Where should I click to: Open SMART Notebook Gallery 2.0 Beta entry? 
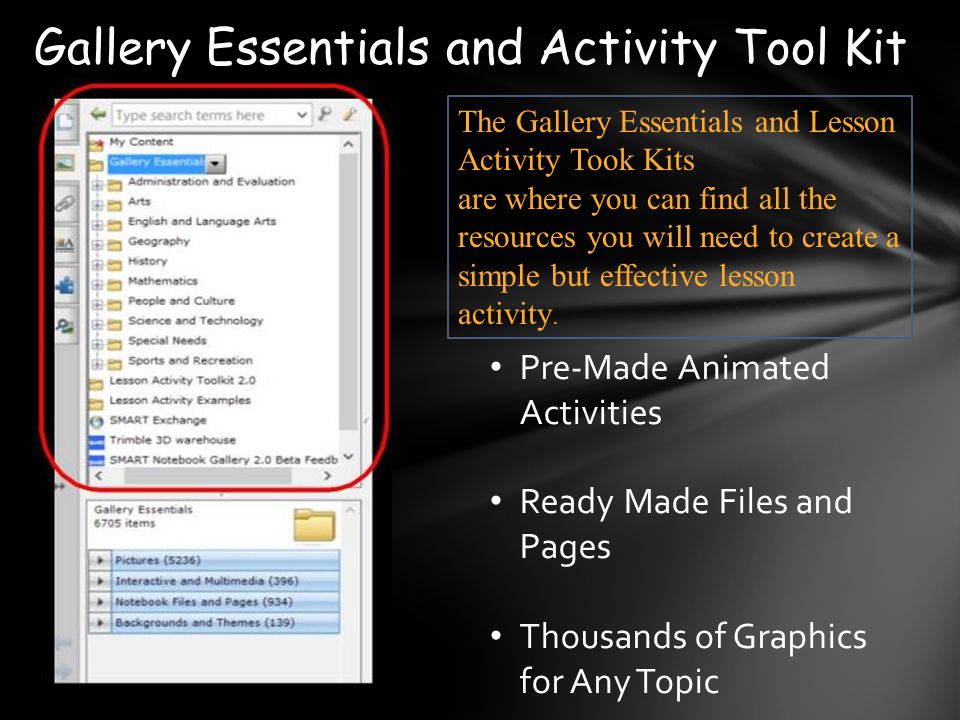[223, 460]
